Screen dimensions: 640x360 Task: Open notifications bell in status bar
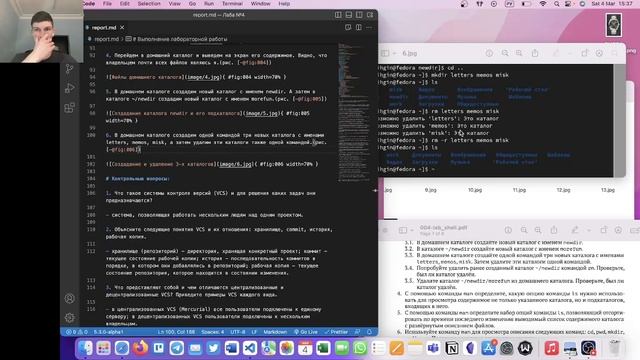point(369,332)
